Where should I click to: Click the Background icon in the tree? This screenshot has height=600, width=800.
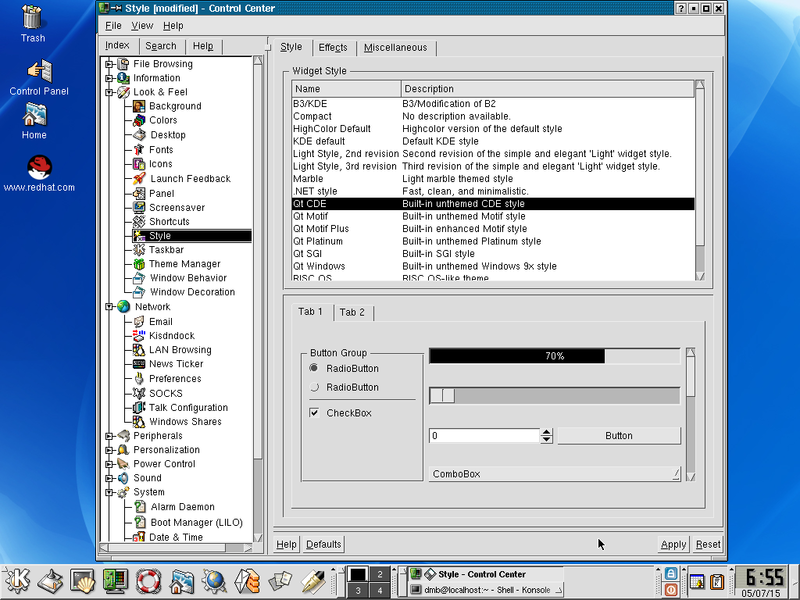click(139, 106)
